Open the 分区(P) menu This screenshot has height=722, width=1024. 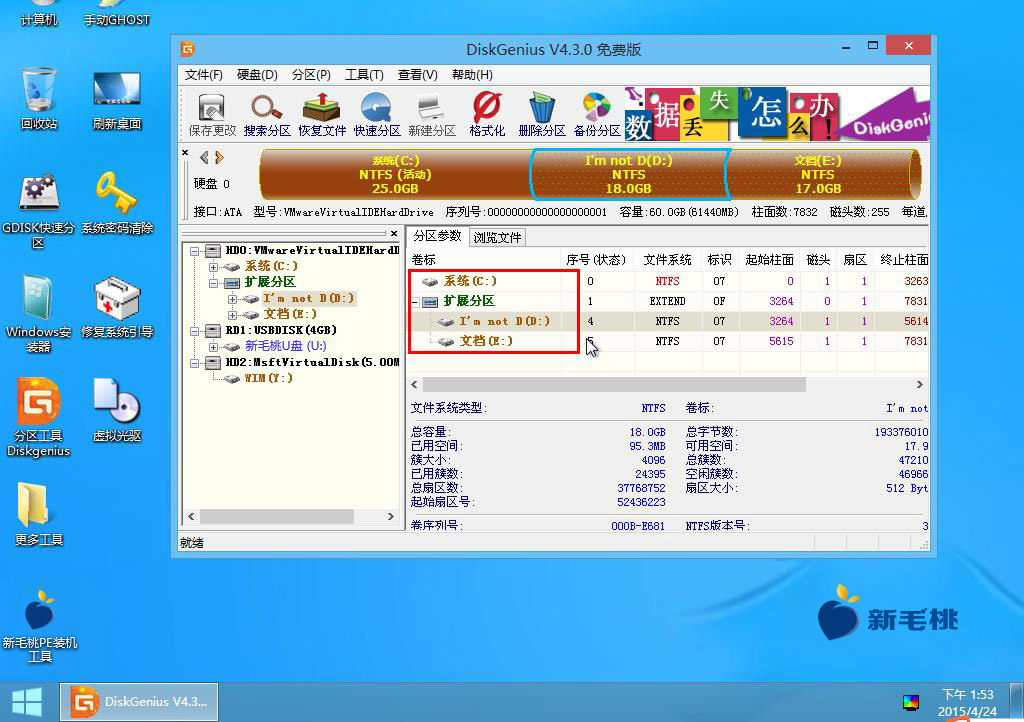point(311,75)
